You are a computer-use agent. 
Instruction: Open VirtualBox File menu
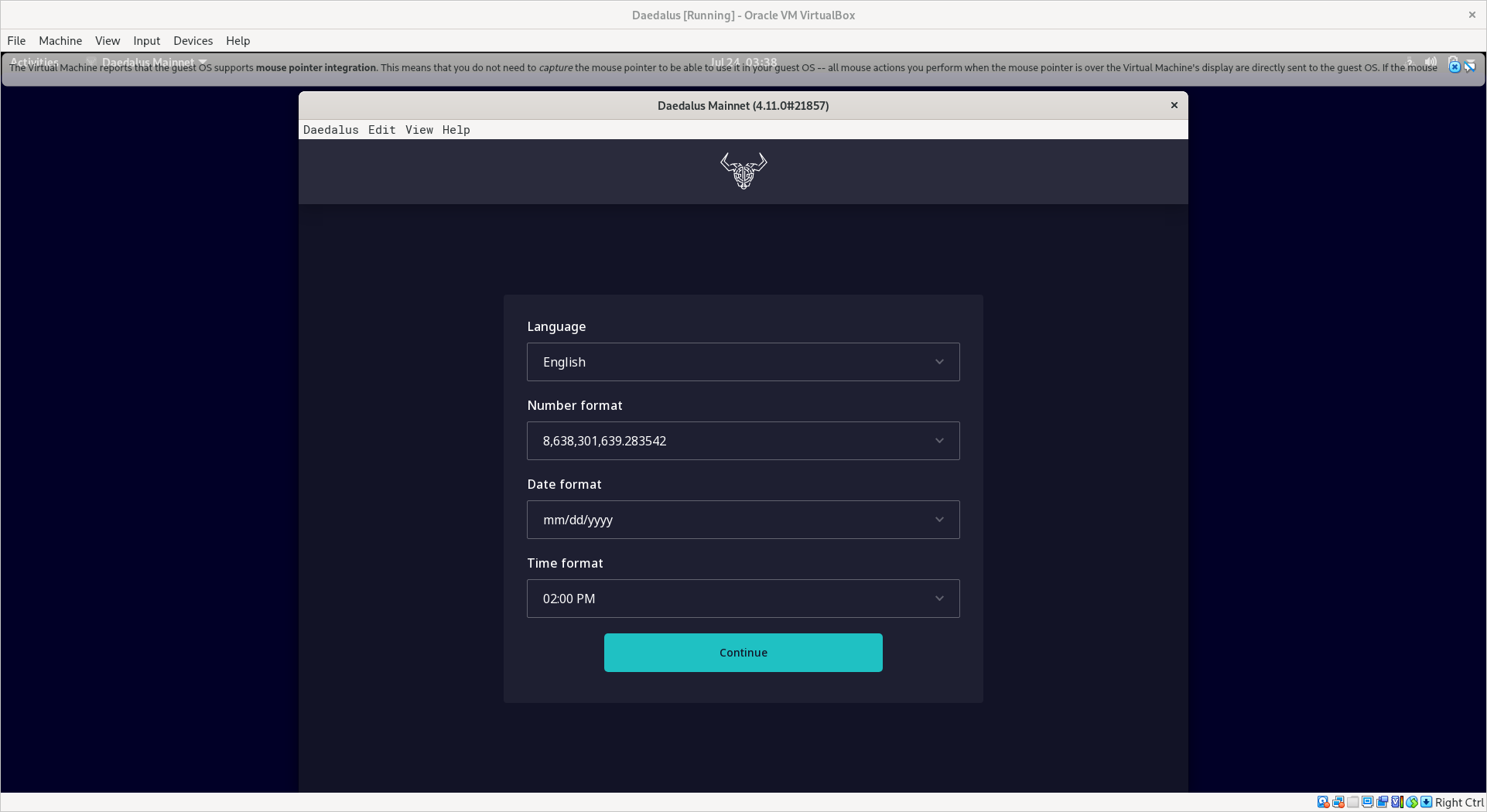(x=16, y=41)
